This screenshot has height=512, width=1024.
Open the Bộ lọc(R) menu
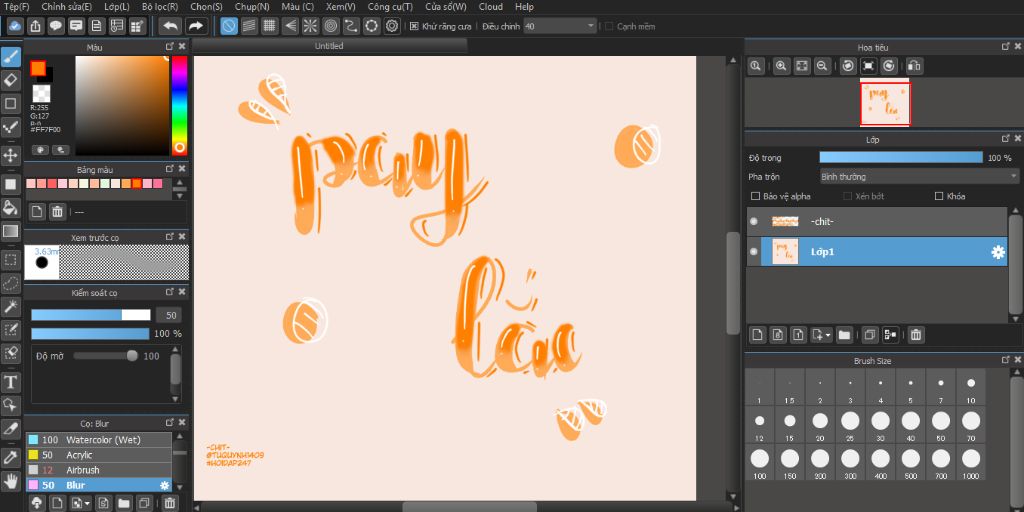[x=160, y=7]
